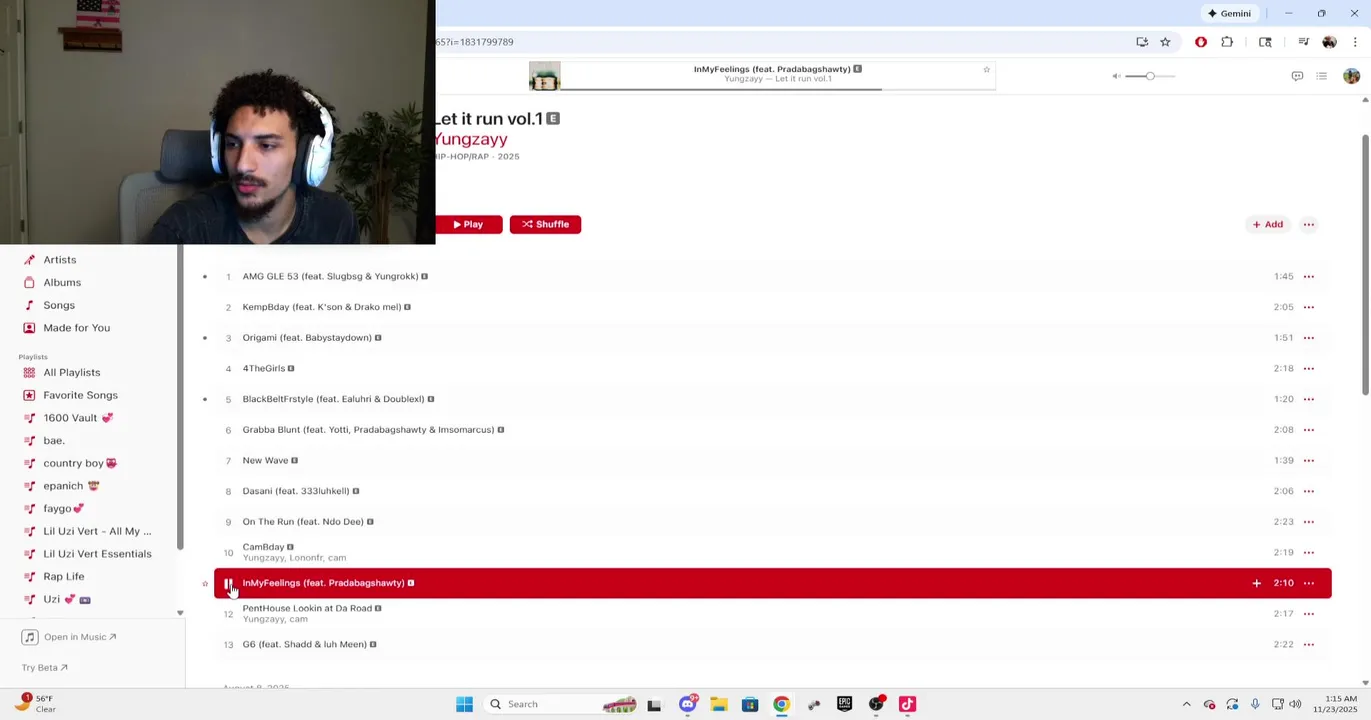Bookmark this page with star icon
This screenshot has height=720, width=1371.
point(1165,42)
